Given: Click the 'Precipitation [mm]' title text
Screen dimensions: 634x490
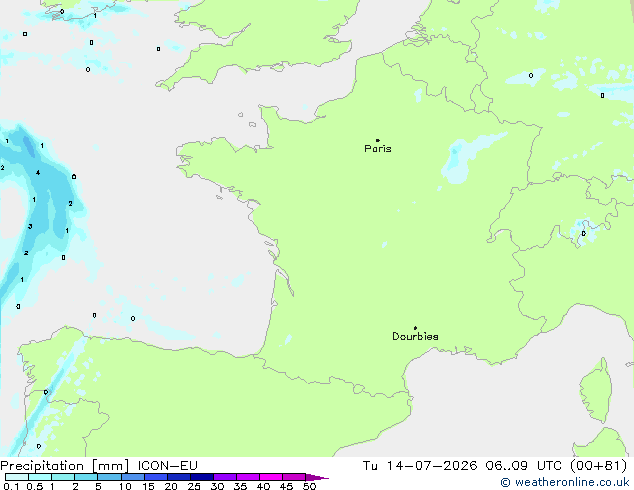Looking at the screenshot, I should [65, 466].
